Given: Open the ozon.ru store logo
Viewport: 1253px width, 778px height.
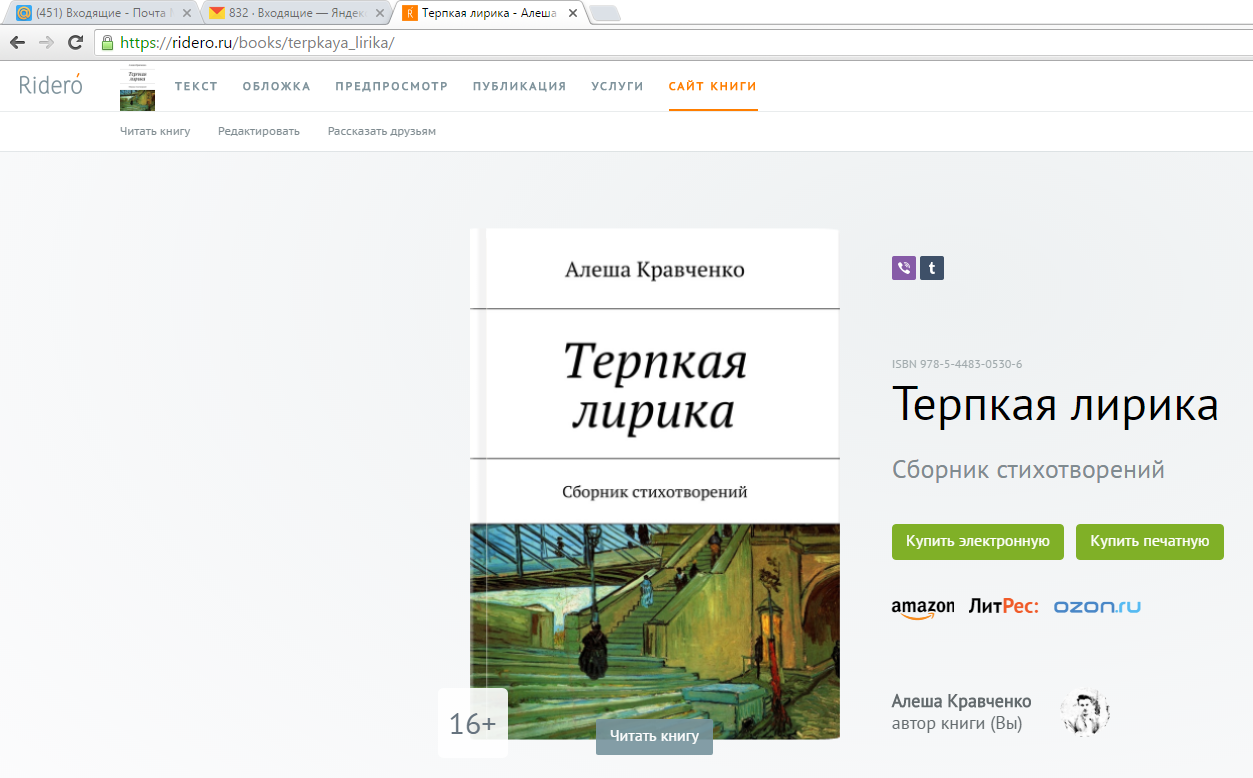Looking at the screenshot, I should point(1097,606).
